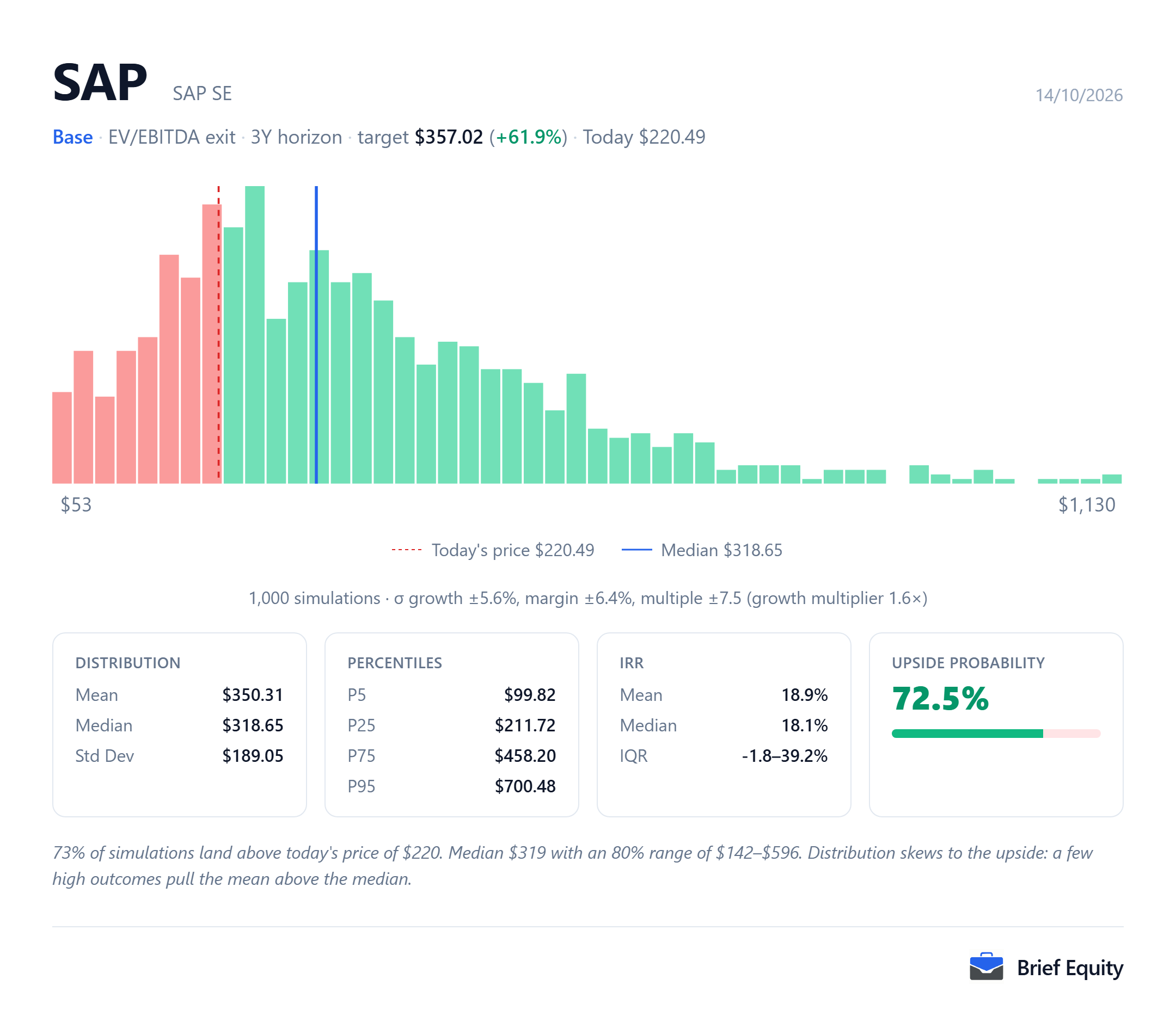Click the Brief Equity brand name text
The image size is (1176, 1010).
tap(1070, 968)
